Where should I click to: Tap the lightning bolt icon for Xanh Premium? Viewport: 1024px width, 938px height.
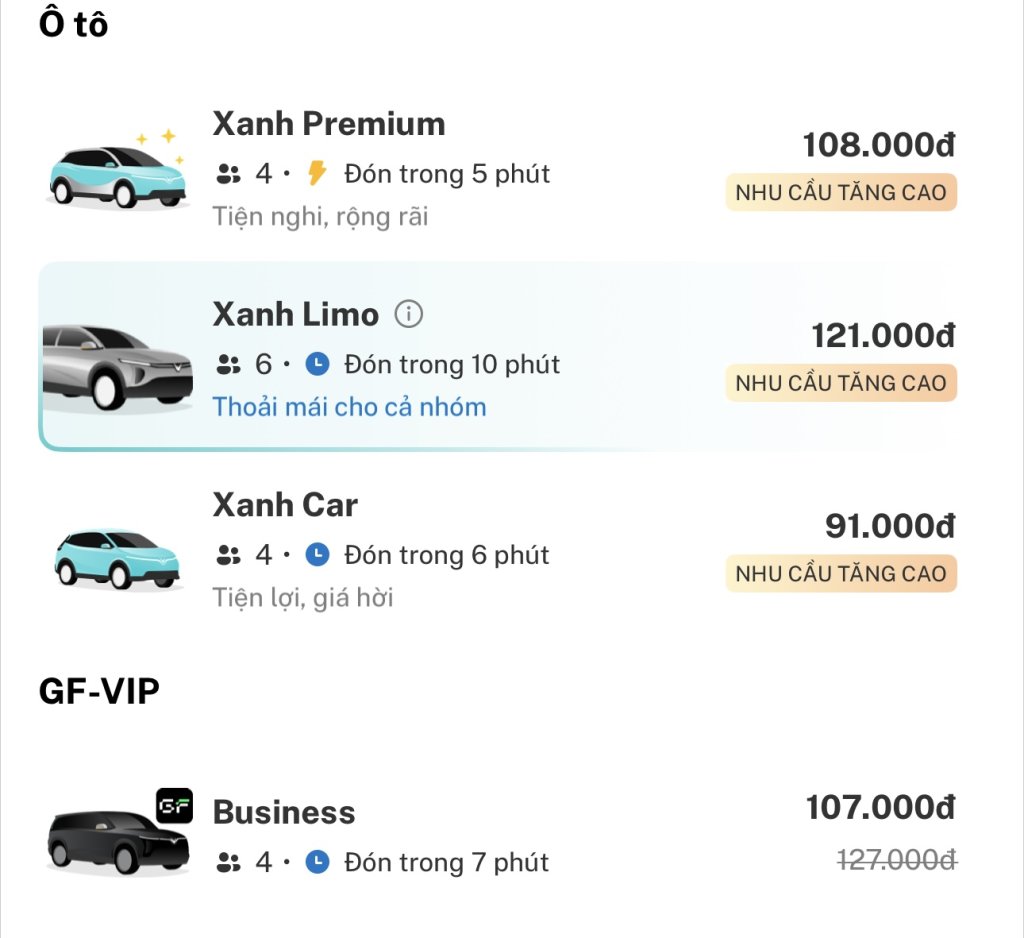point(317,174)
